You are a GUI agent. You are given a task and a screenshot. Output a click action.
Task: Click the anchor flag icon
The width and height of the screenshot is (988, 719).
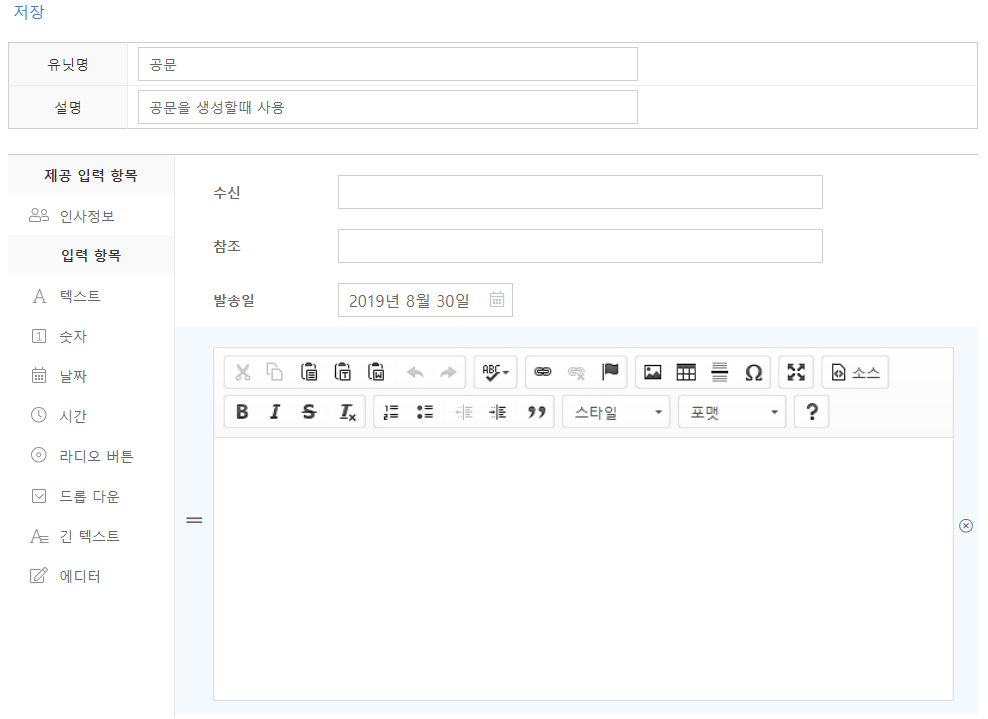point(610,372)
